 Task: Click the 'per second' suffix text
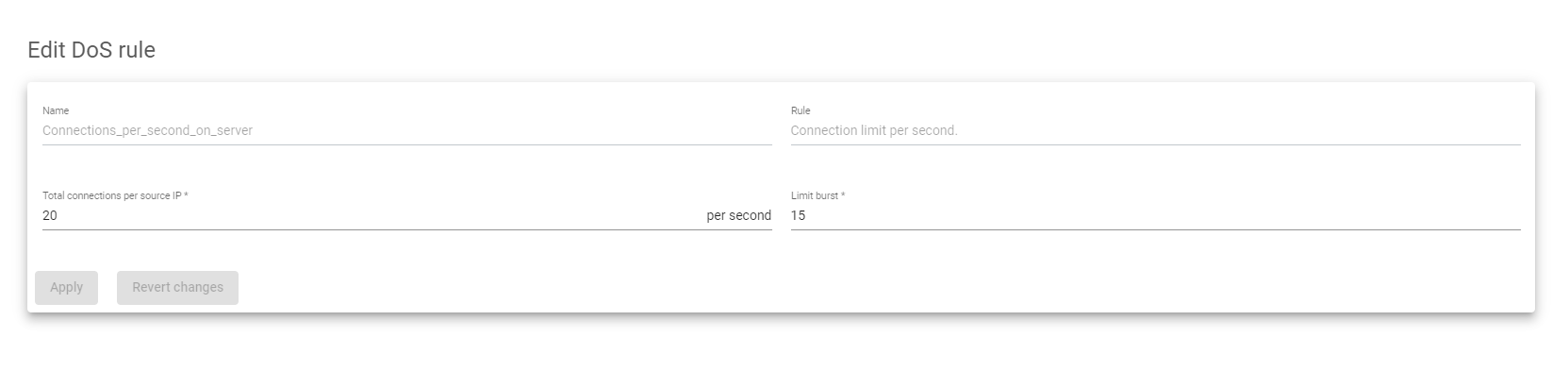pyautogui.click(x=739, y=215)
